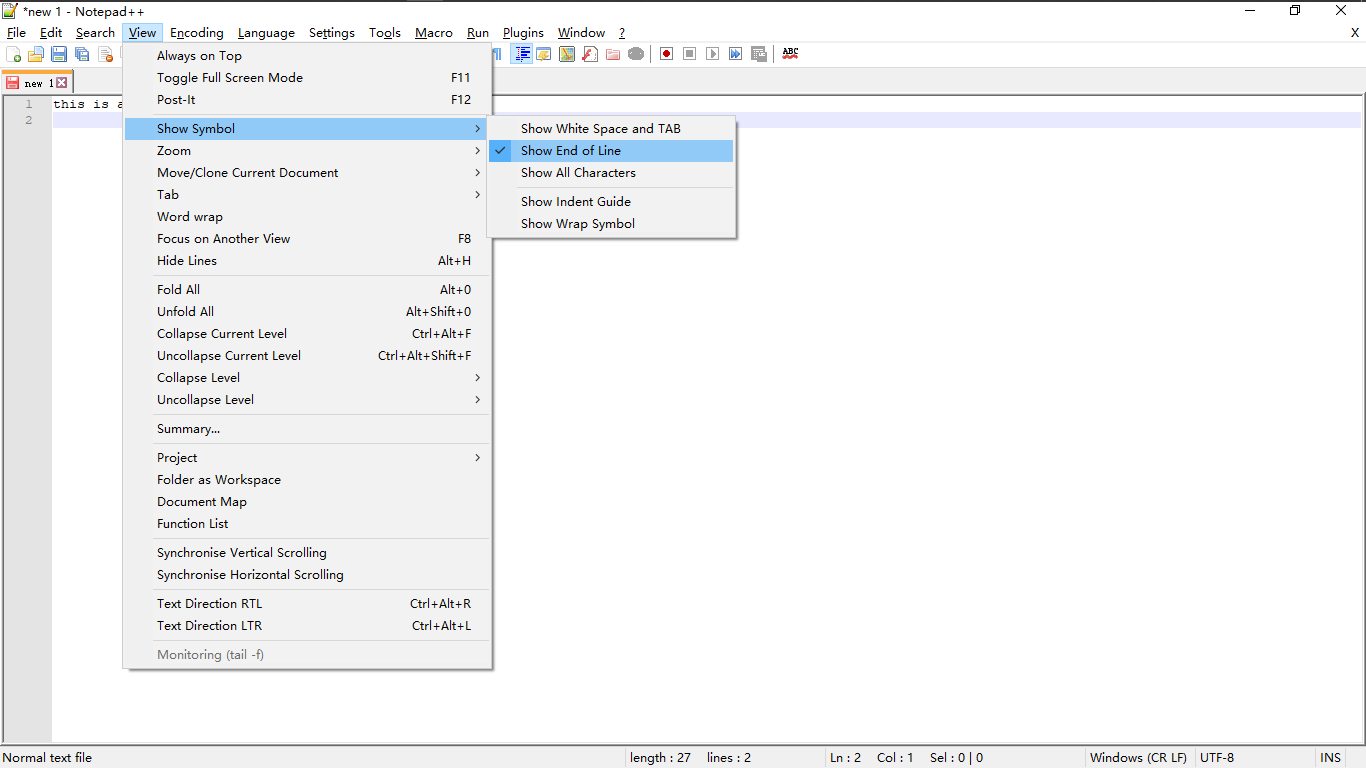Toggle the Show All Characters paragraph icon
The image size is (1366, 768).
pos(498,53)
